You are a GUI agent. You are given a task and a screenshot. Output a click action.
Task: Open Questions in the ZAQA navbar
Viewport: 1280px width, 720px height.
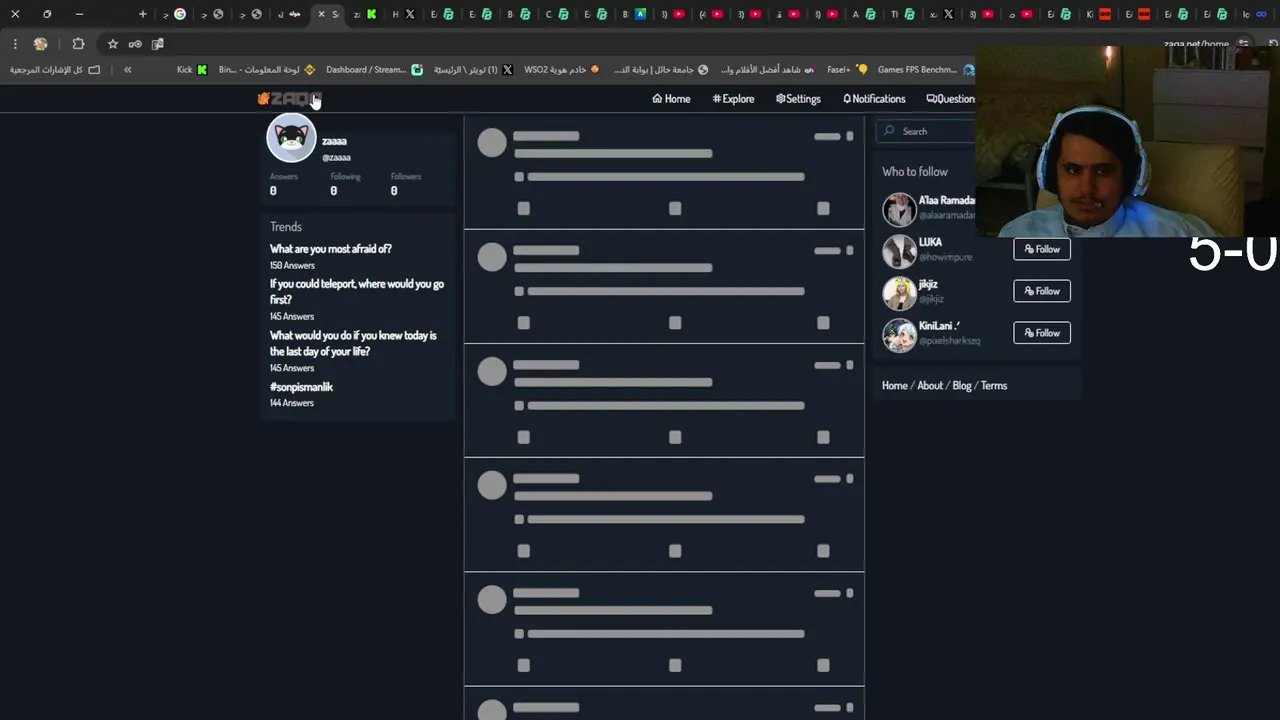tap(951, 99)
